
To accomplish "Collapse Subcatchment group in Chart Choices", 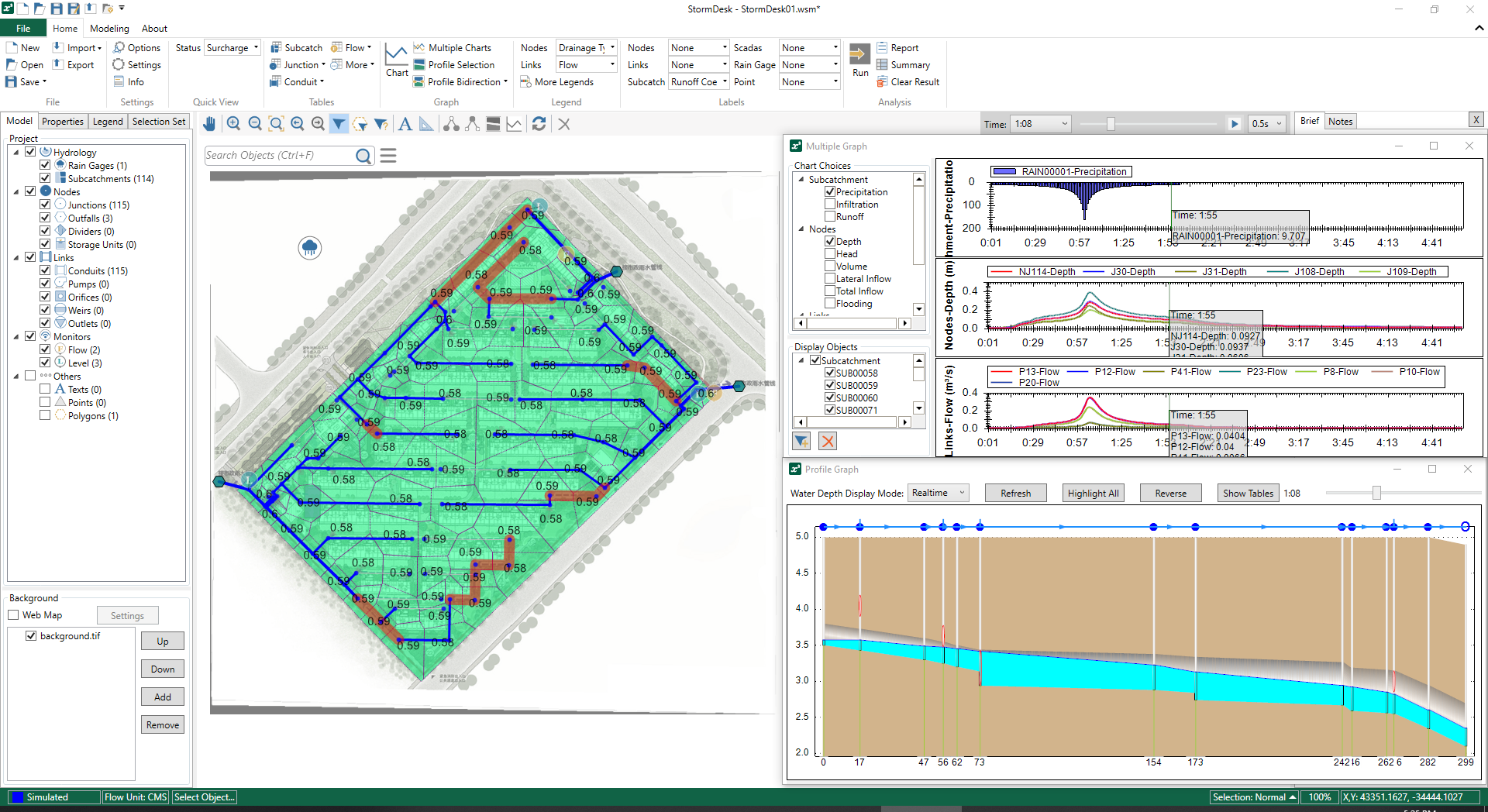I will pyautogui.click(x=801, y=180).
